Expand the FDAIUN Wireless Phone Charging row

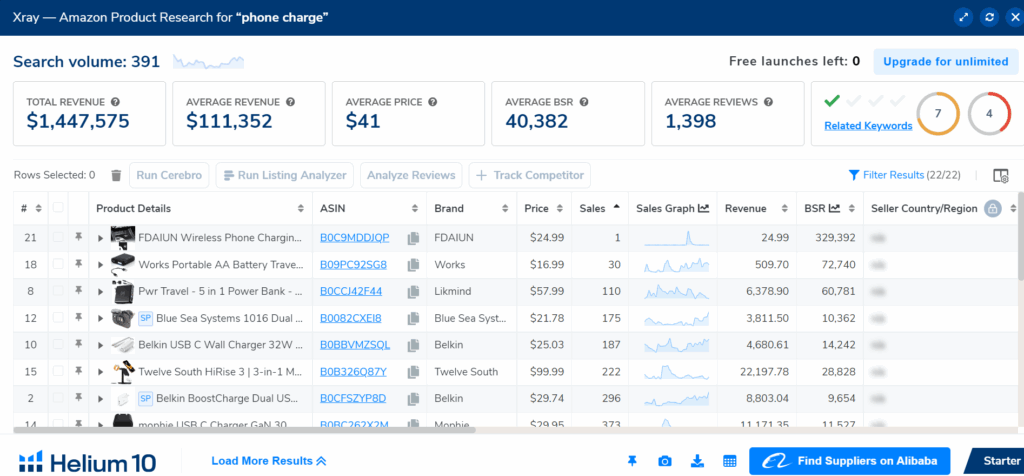coord(101,238)
